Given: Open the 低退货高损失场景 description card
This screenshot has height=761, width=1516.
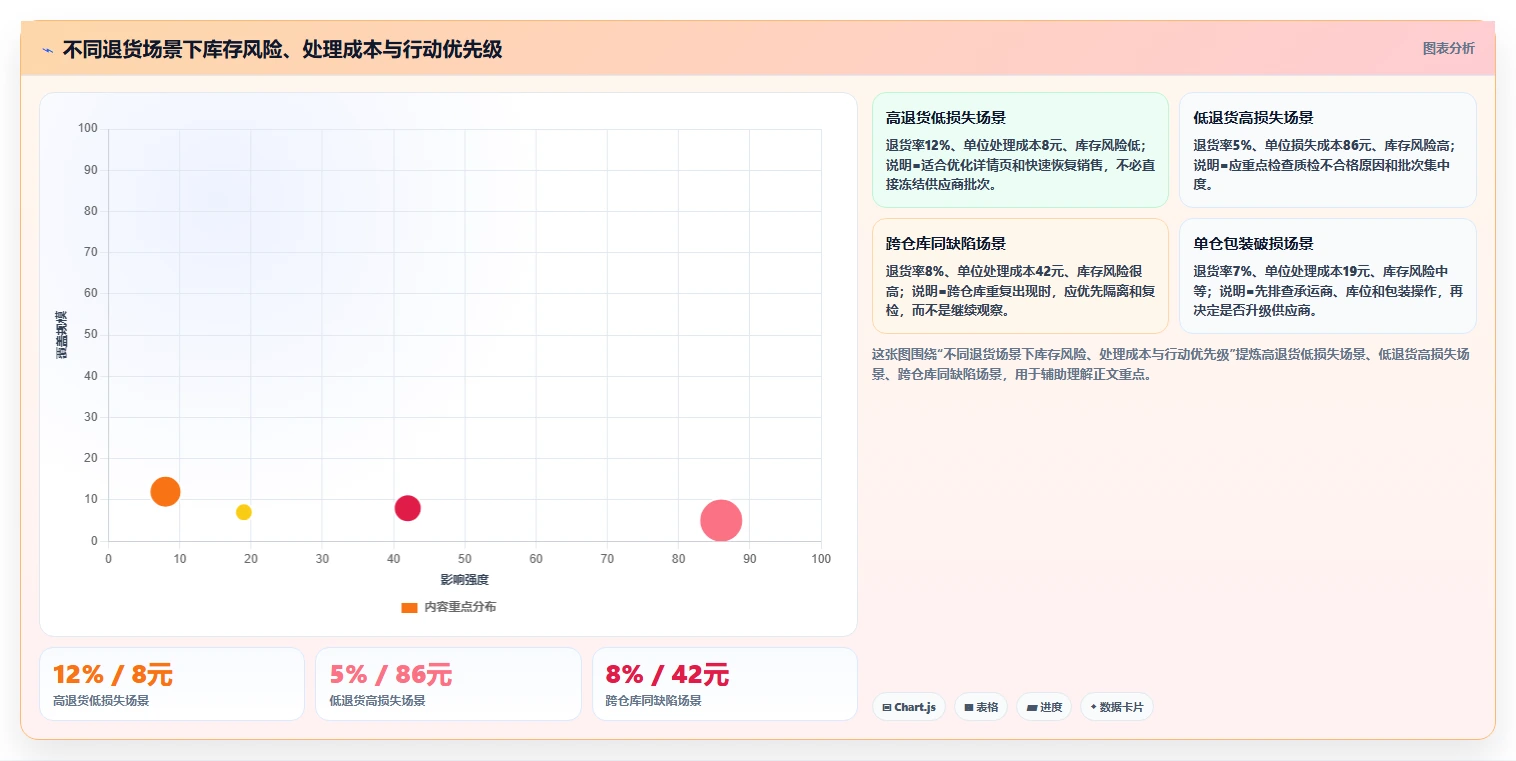Looking at the screenshot, I should pos(1328,150).
